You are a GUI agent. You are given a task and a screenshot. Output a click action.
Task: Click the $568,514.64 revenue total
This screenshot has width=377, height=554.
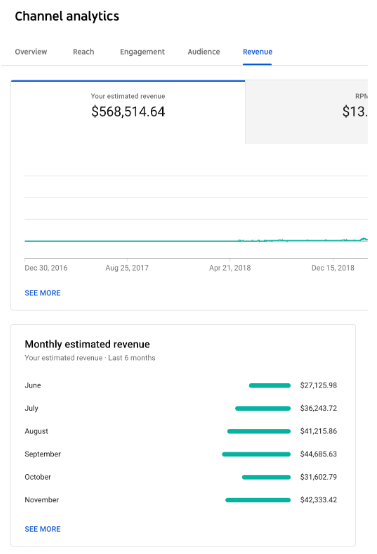point(128,112)
